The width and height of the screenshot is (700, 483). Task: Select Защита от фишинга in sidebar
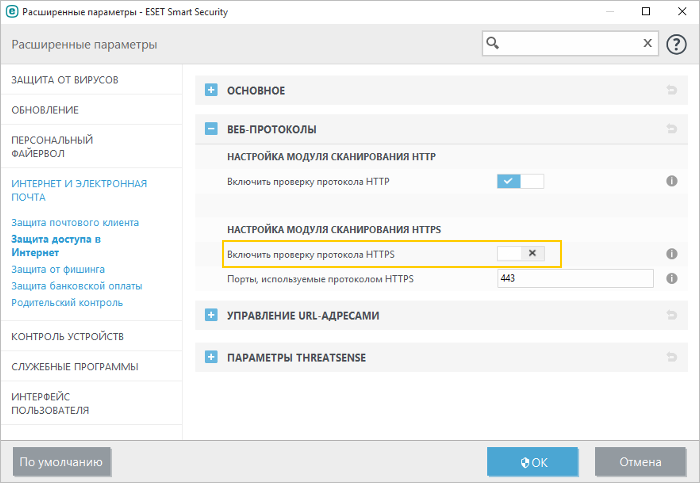click(57, 269)
